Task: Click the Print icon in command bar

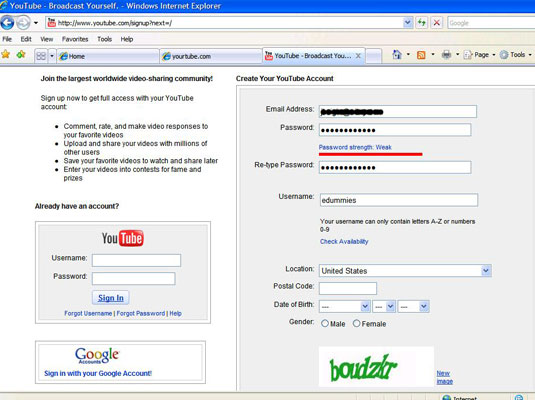Action: 446,55
